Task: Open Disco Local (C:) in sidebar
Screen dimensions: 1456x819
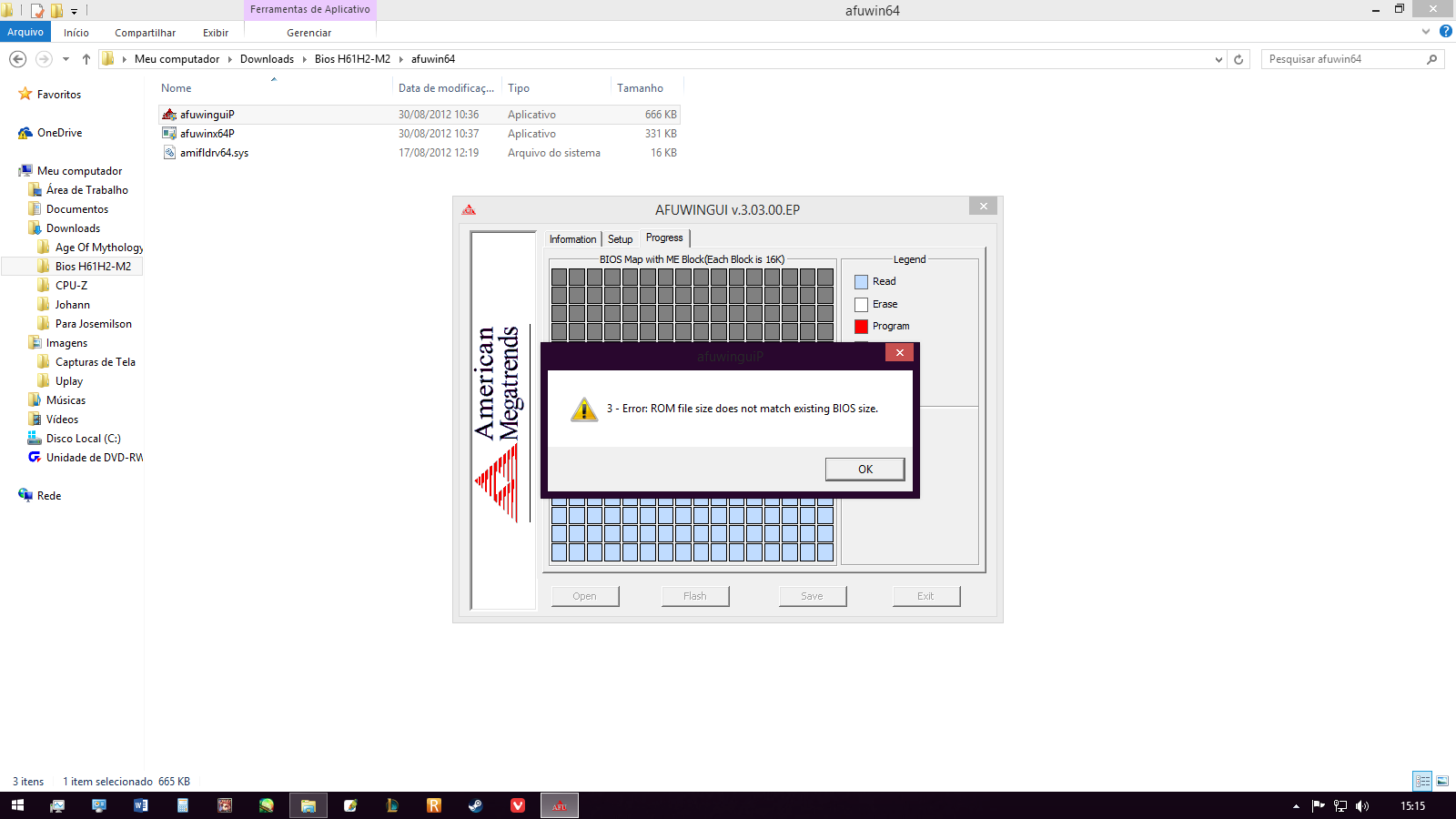Action: (83, 439)
